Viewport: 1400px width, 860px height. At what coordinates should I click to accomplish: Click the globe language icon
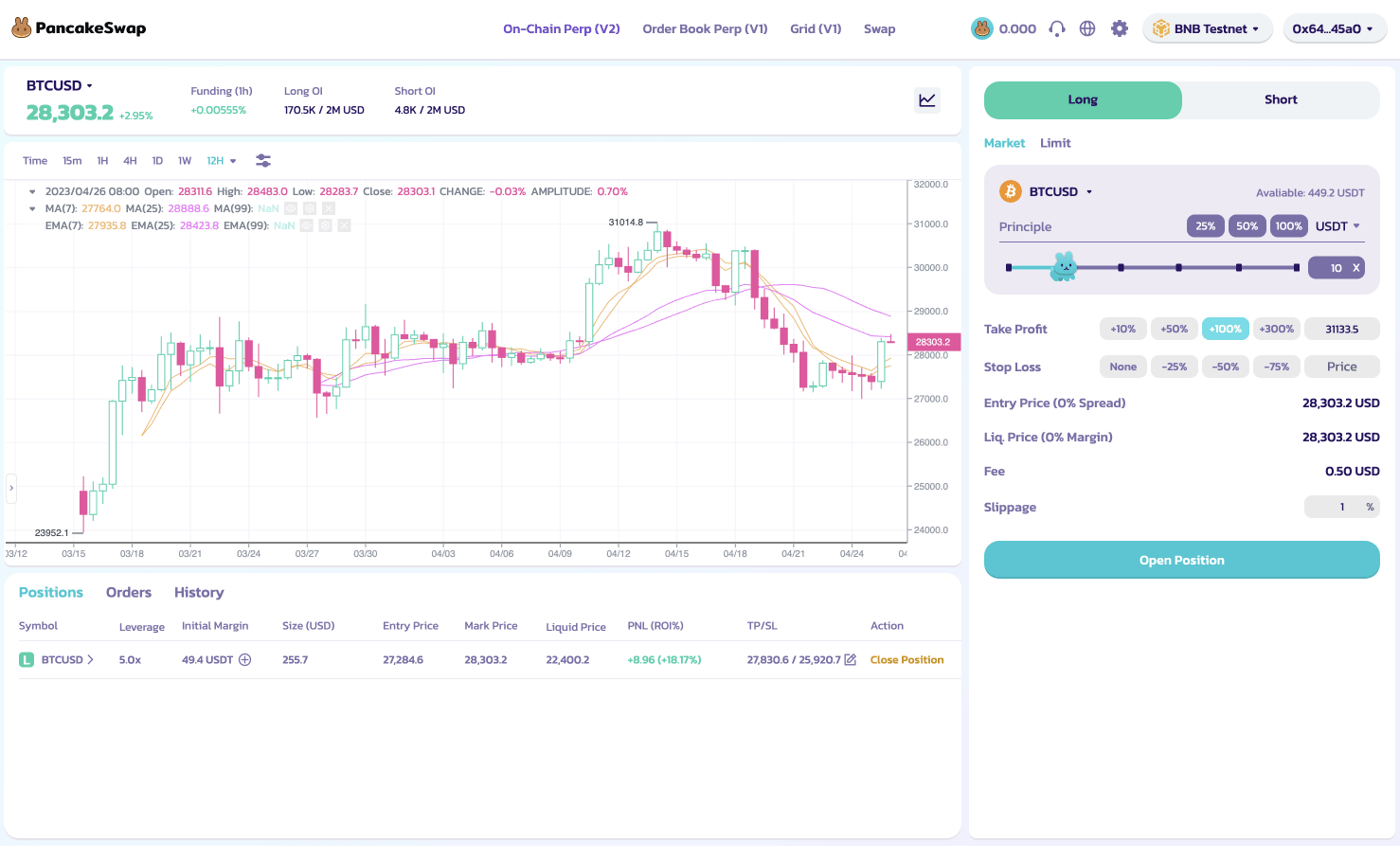click(x=1087, y=28)
